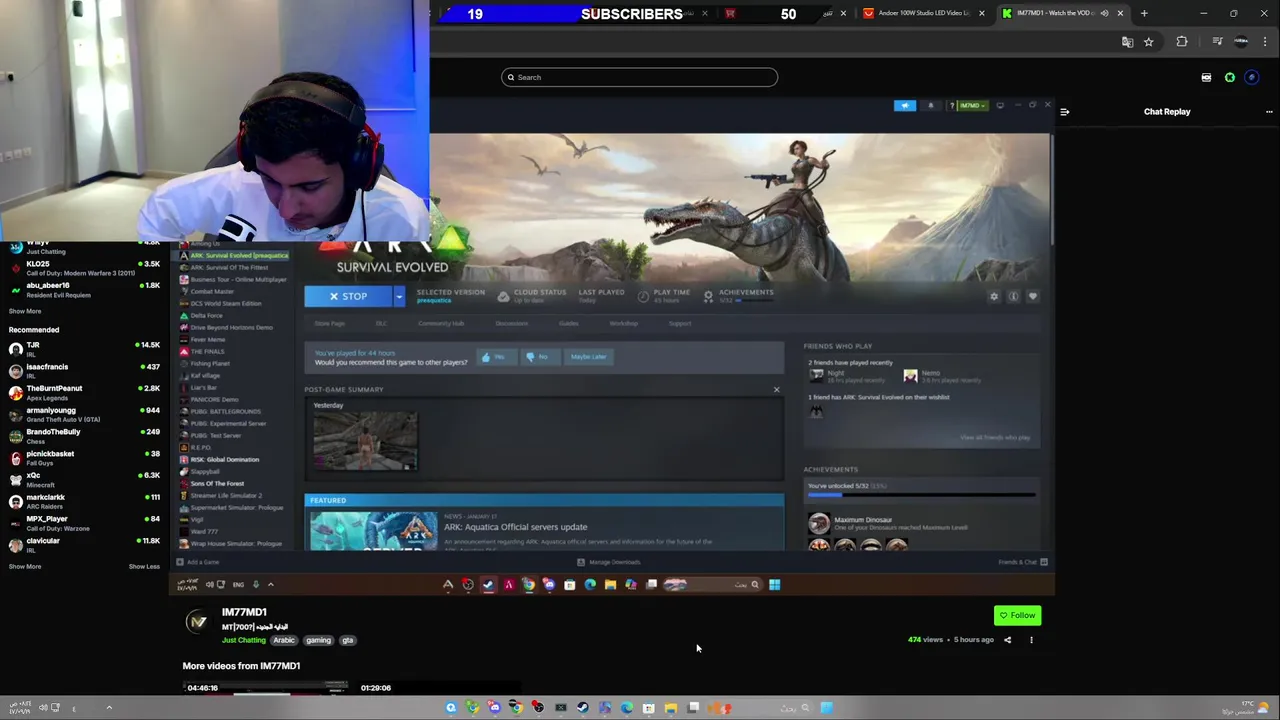Click the blue STOP button in Steam
The width and height of the screenshot is (1280, 720).
[x=349, y=296]
